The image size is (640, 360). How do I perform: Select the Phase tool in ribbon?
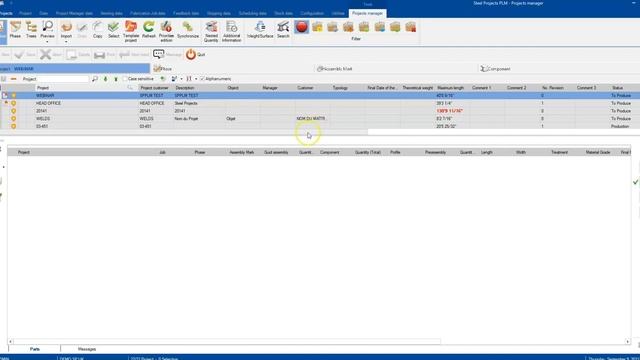point(15,30)
